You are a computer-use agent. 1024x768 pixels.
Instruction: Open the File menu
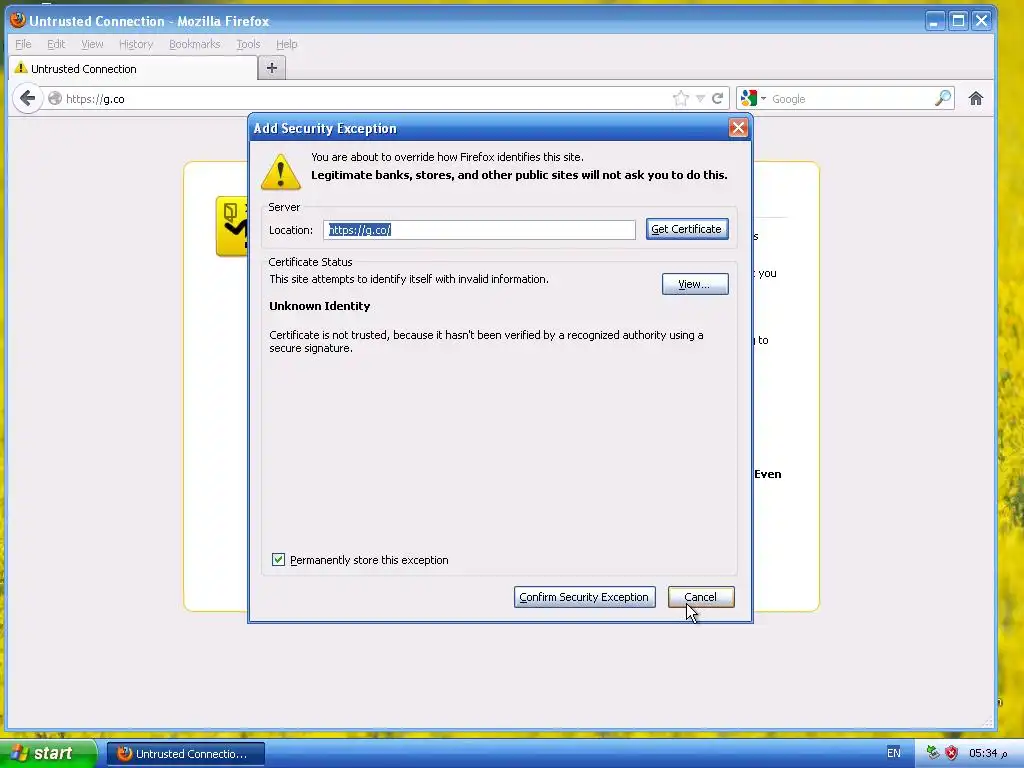(x=24, y=44)
